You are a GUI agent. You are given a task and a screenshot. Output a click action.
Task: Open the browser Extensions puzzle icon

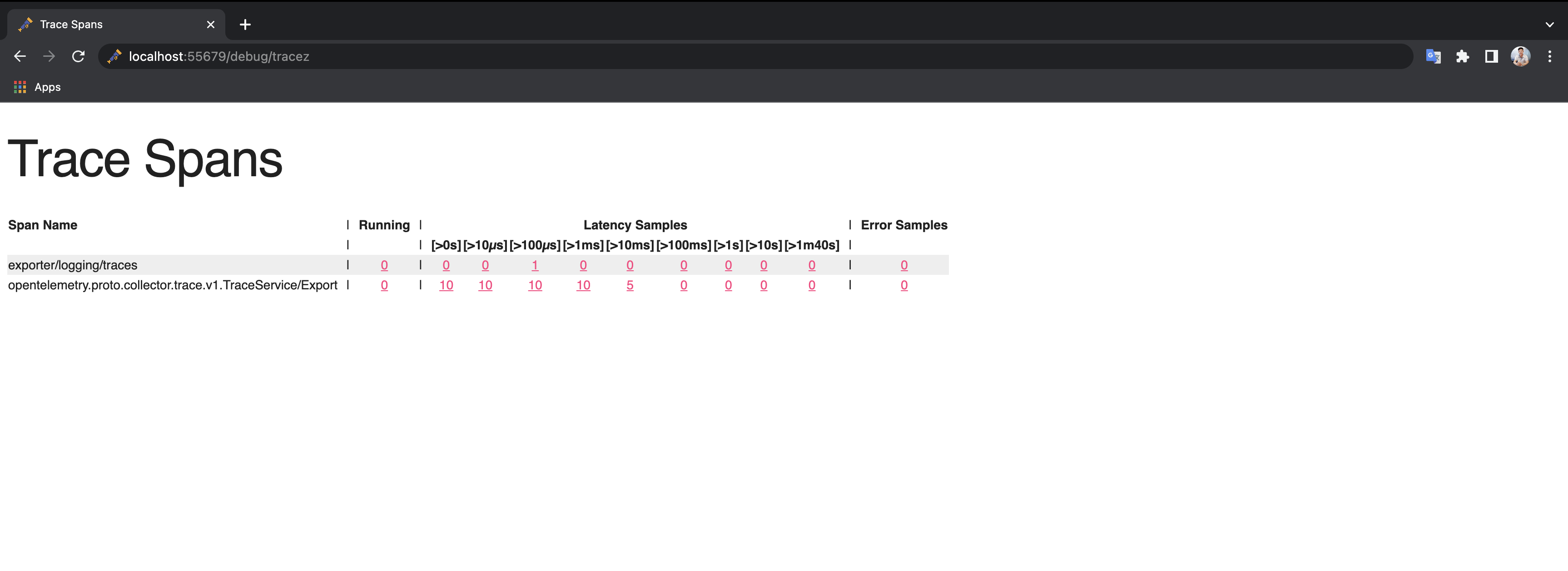(1463, 56)
